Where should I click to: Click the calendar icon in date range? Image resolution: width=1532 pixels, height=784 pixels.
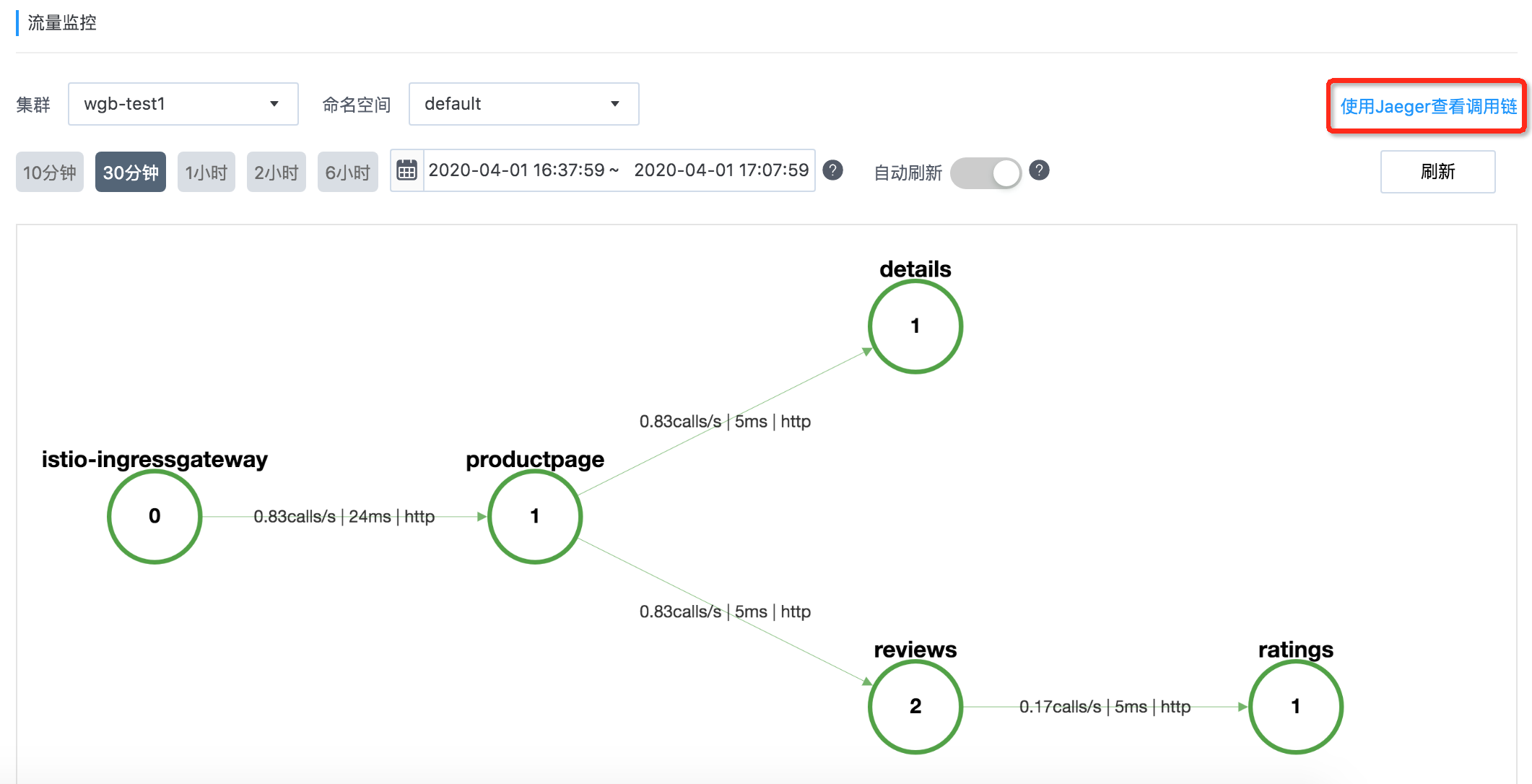pos(407,171)
